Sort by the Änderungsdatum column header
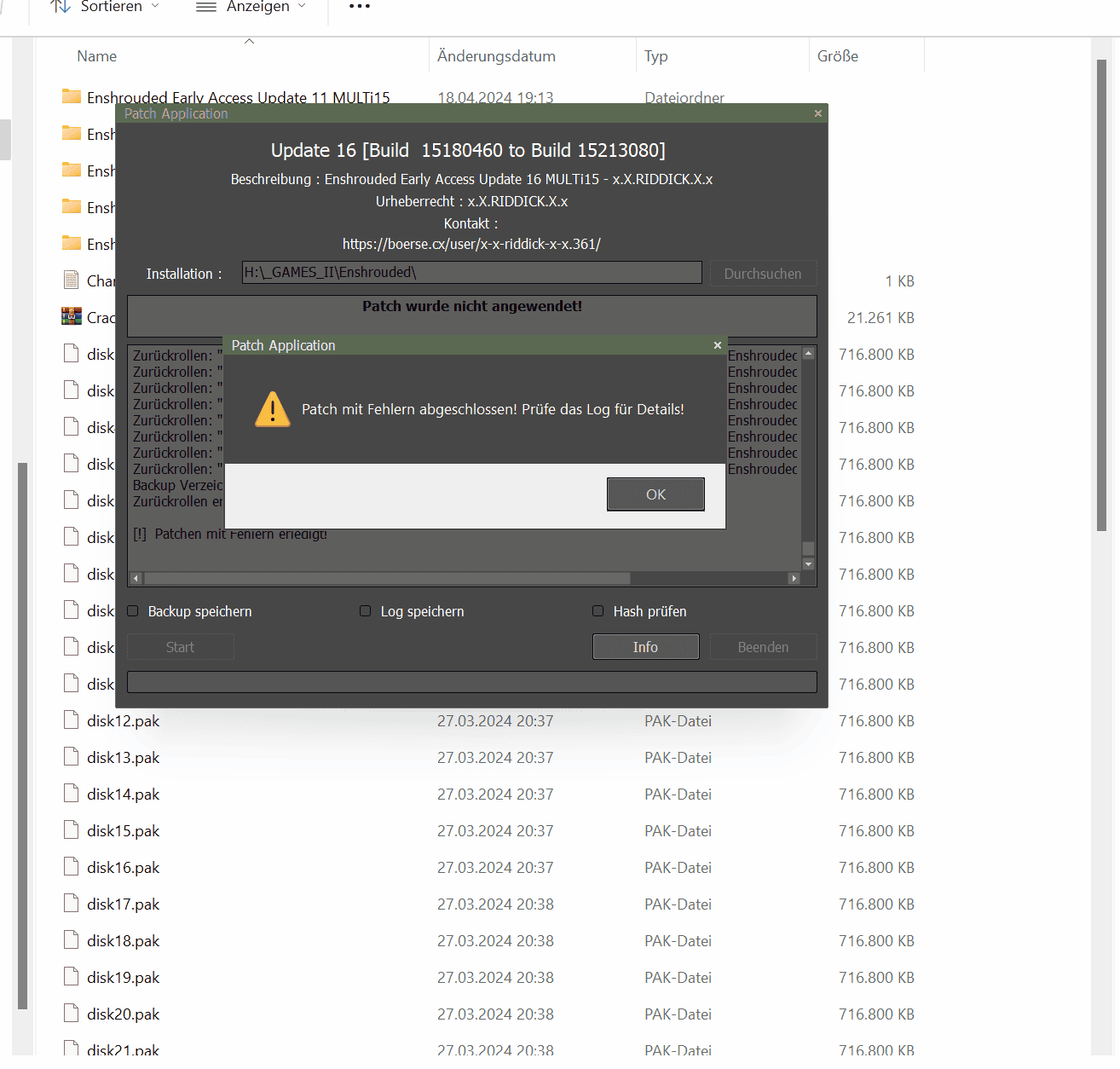1120x1069 pixels. coord(496,56)
